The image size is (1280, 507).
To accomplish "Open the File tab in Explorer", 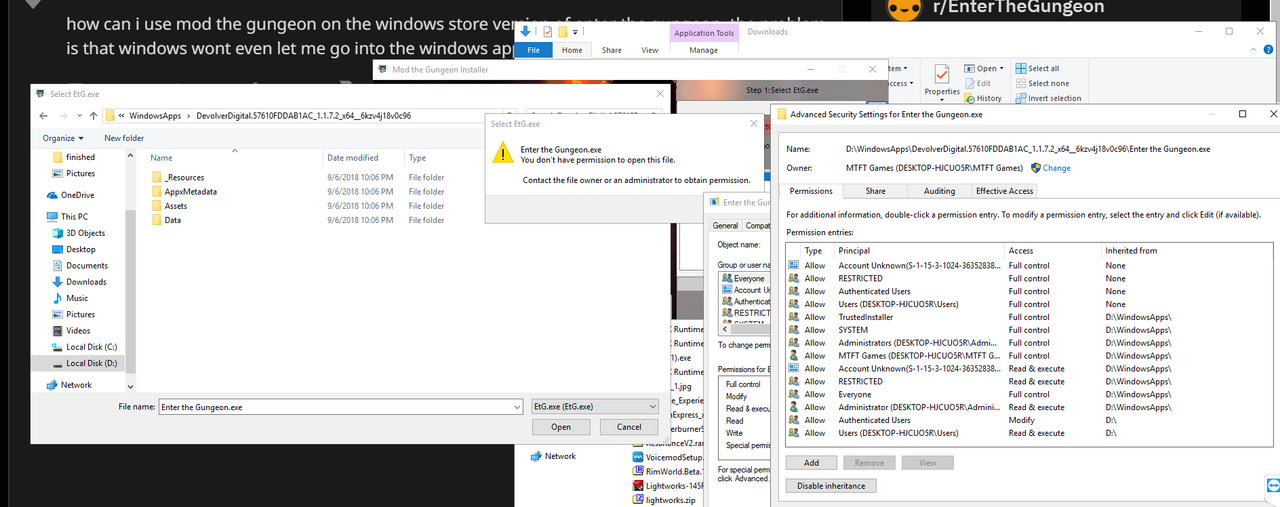I will tap(533, 50).
